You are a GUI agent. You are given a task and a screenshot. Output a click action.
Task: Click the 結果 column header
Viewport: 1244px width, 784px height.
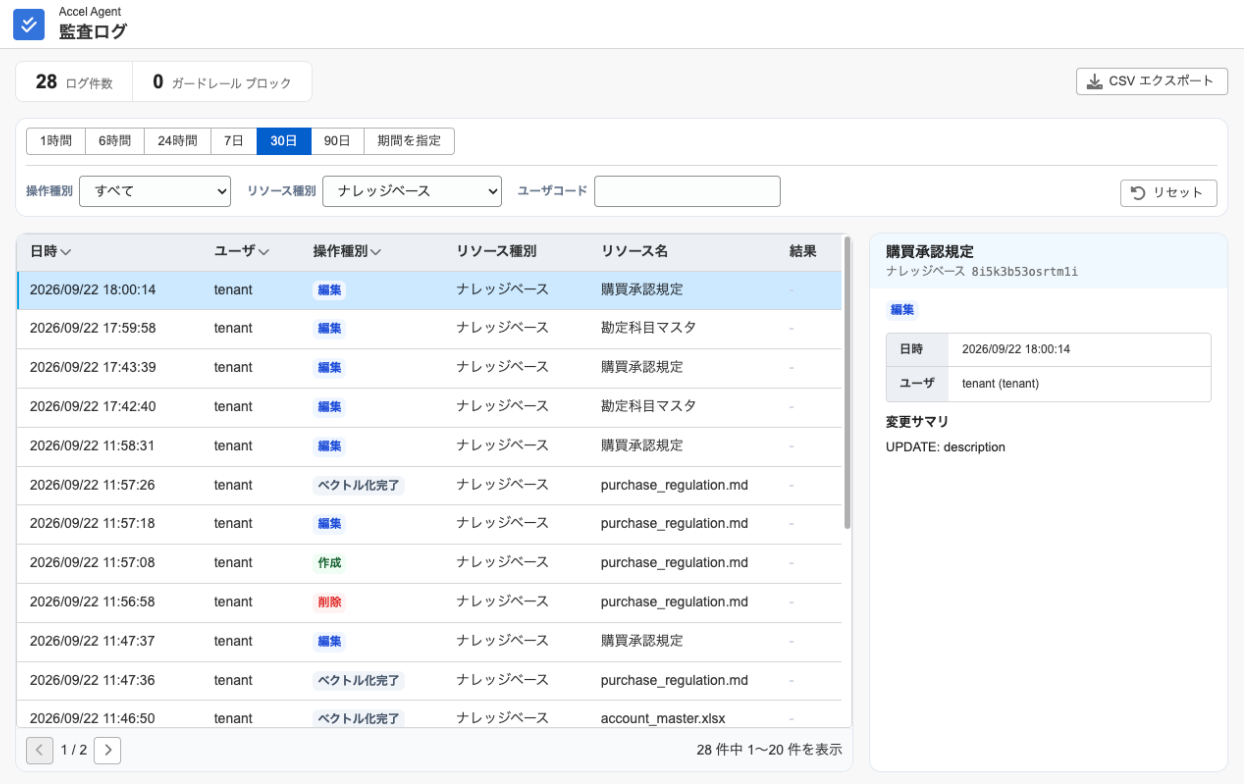[x=803, y=251]
